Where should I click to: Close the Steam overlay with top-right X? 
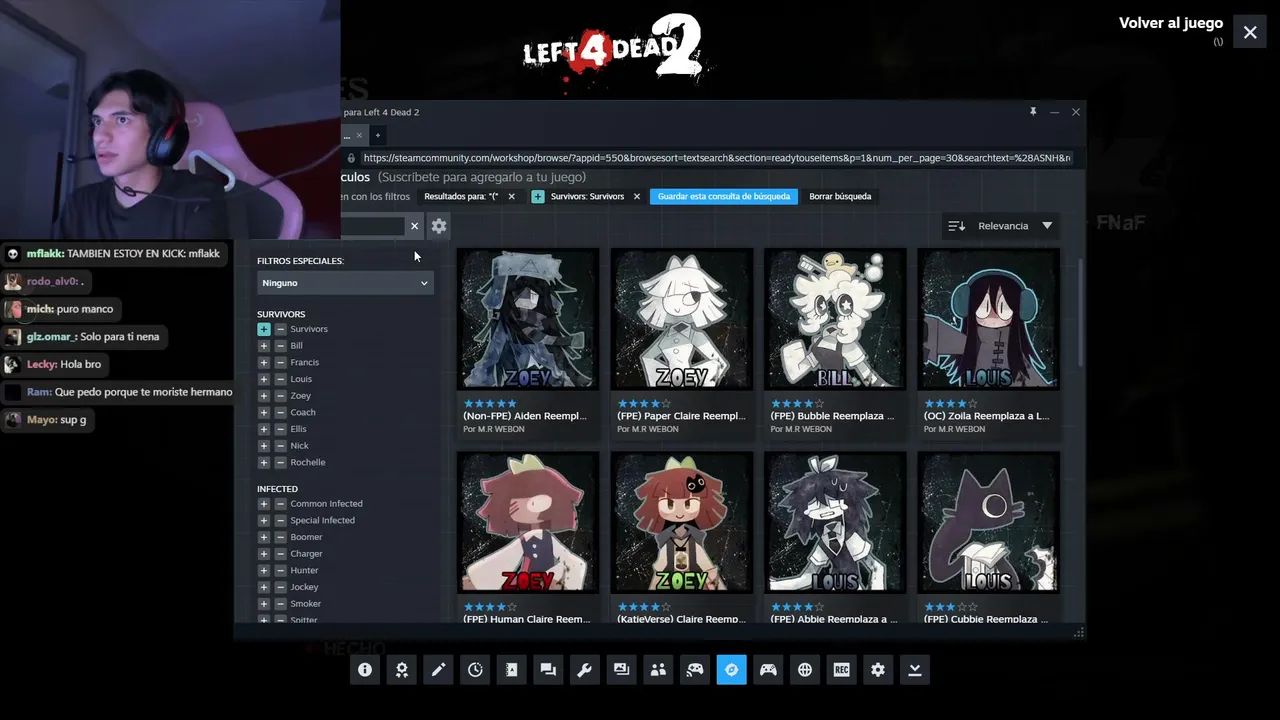click(1250, 33)
